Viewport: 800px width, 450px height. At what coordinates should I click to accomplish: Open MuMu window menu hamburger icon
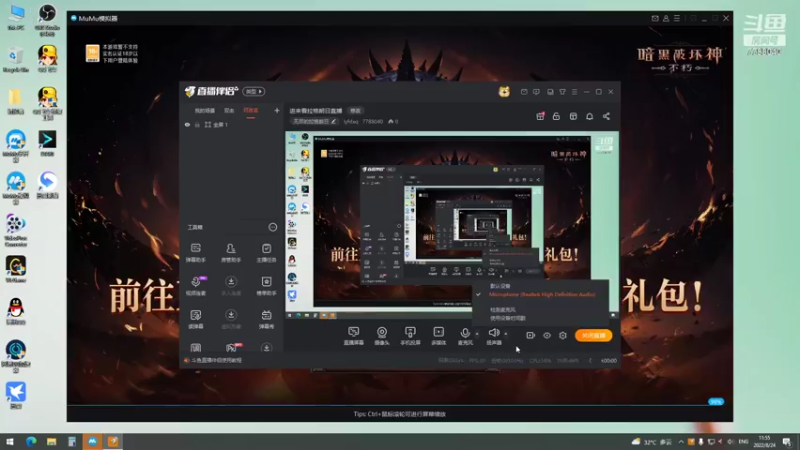[x=677, y=18]
